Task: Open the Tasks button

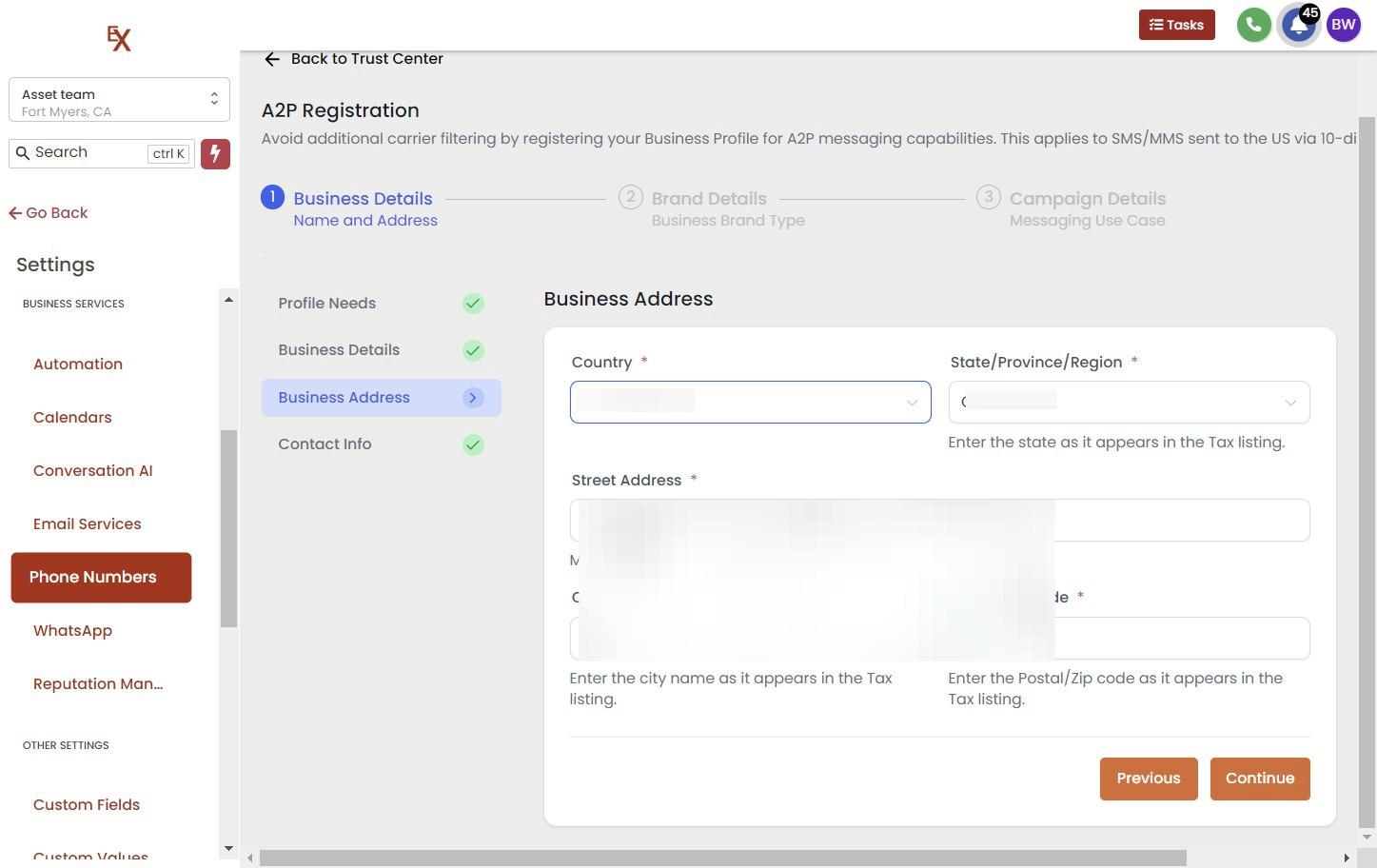Action: 1176,25
